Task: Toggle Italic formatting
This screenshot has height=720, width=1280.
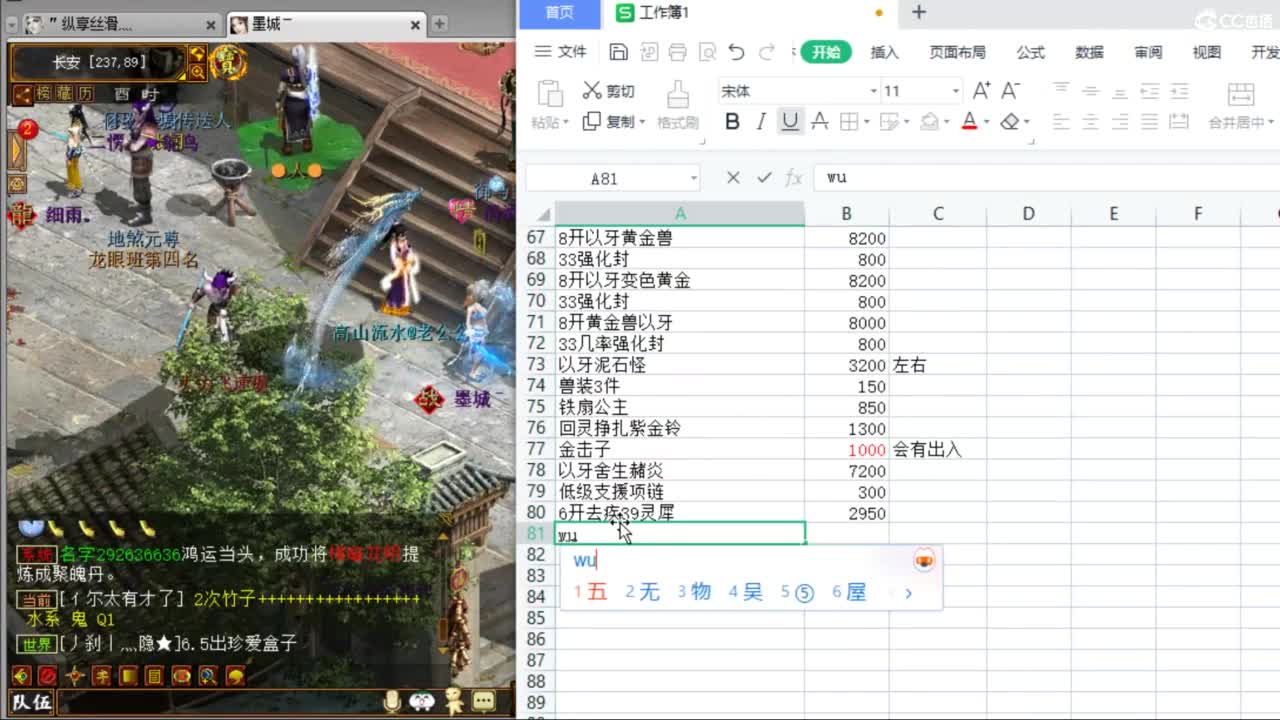Action: click(761, 121)
